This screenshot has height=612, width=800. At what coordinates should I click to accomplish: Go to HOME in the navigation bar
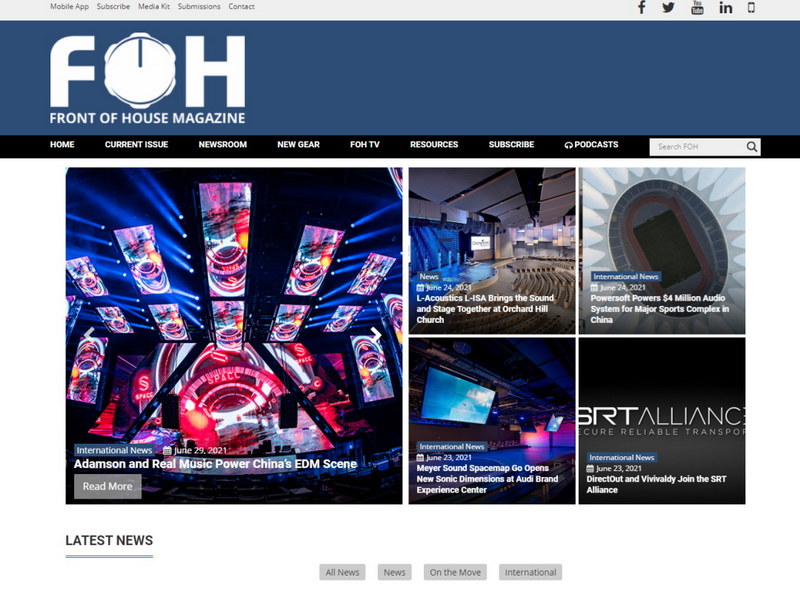click(x=62, y=145)
